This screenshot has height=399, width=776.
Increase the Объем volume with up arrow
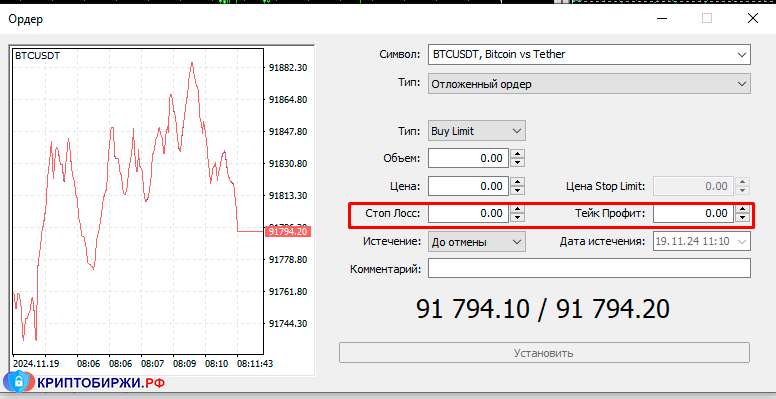click(517, 154)
